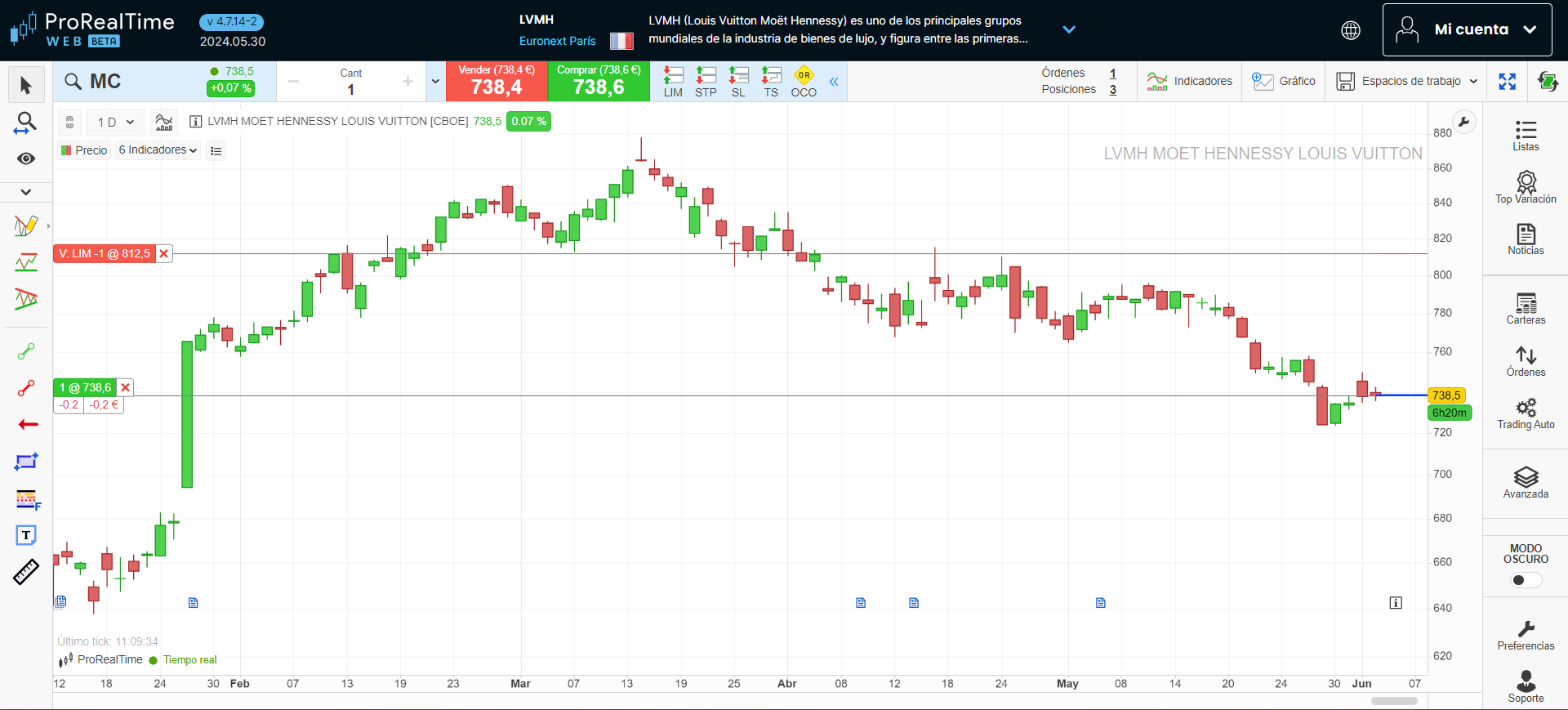Activate the zoom magnifier tool in left toolbar
The height and width of the screenshot is (710, 1568).
coord(26,123)
